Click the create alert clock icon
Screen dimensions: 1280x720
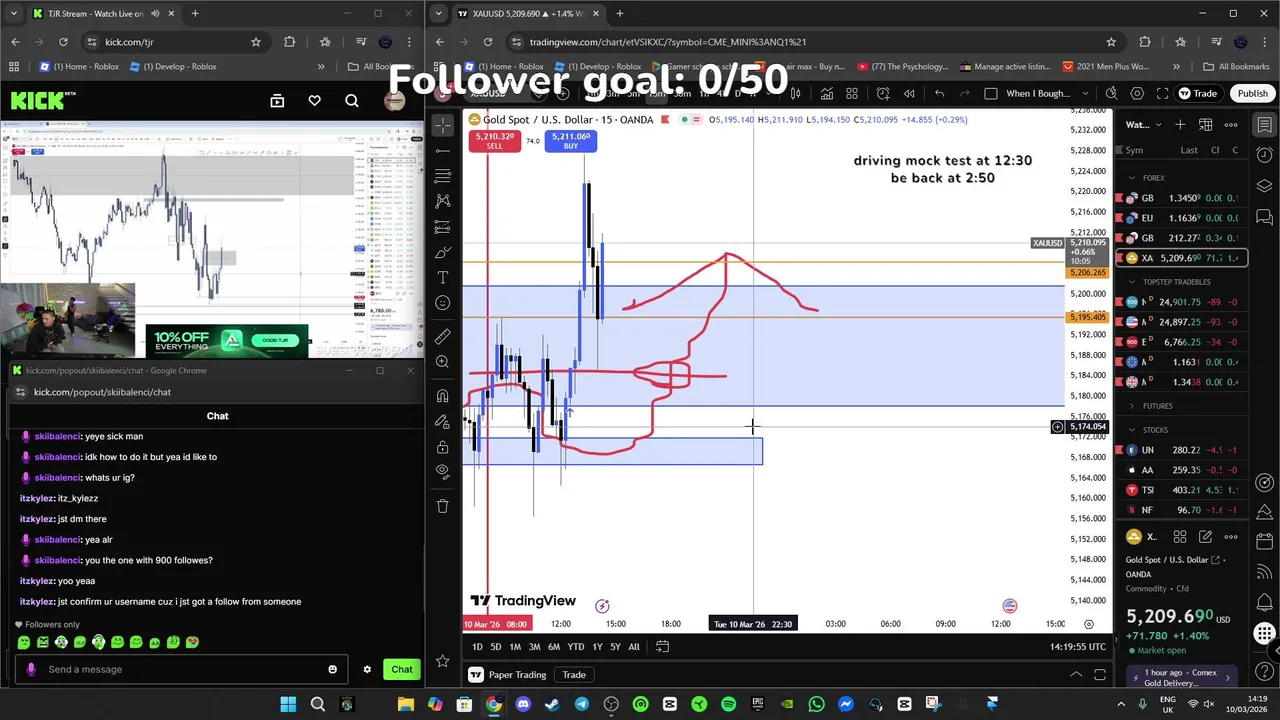point(883,93)
